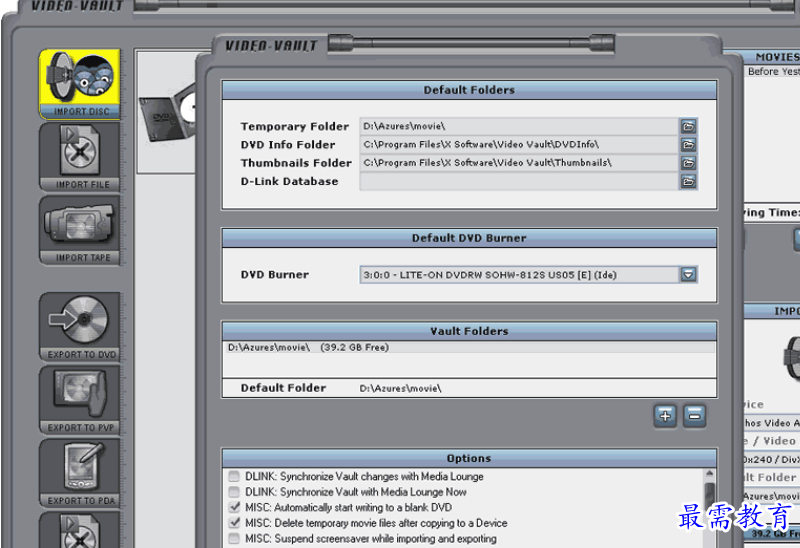800x548 pixels.
Task: Uncheck MISC Delete temporary movie files option
Action: tap(234, 523)
